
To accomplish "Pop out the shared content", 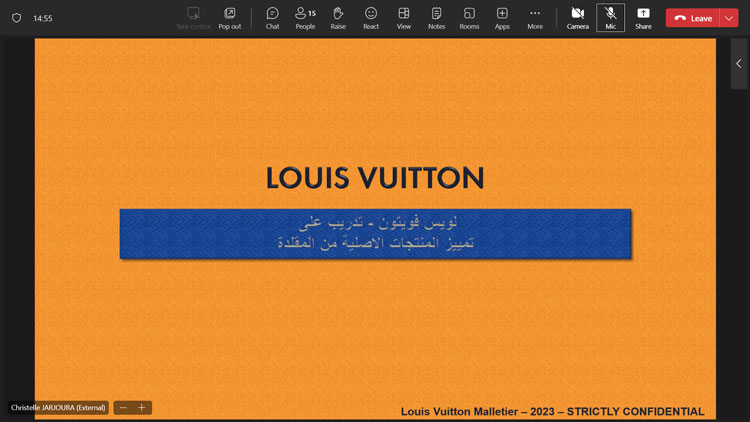I will 229,17.
